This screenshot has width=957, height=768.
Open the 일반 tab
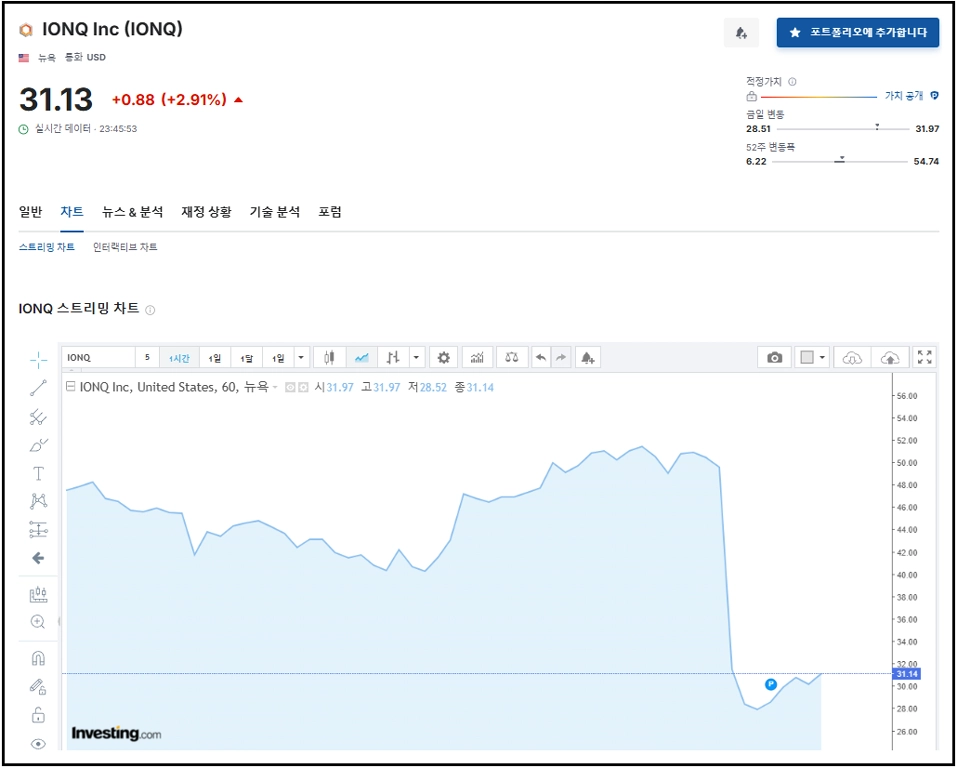31,212
